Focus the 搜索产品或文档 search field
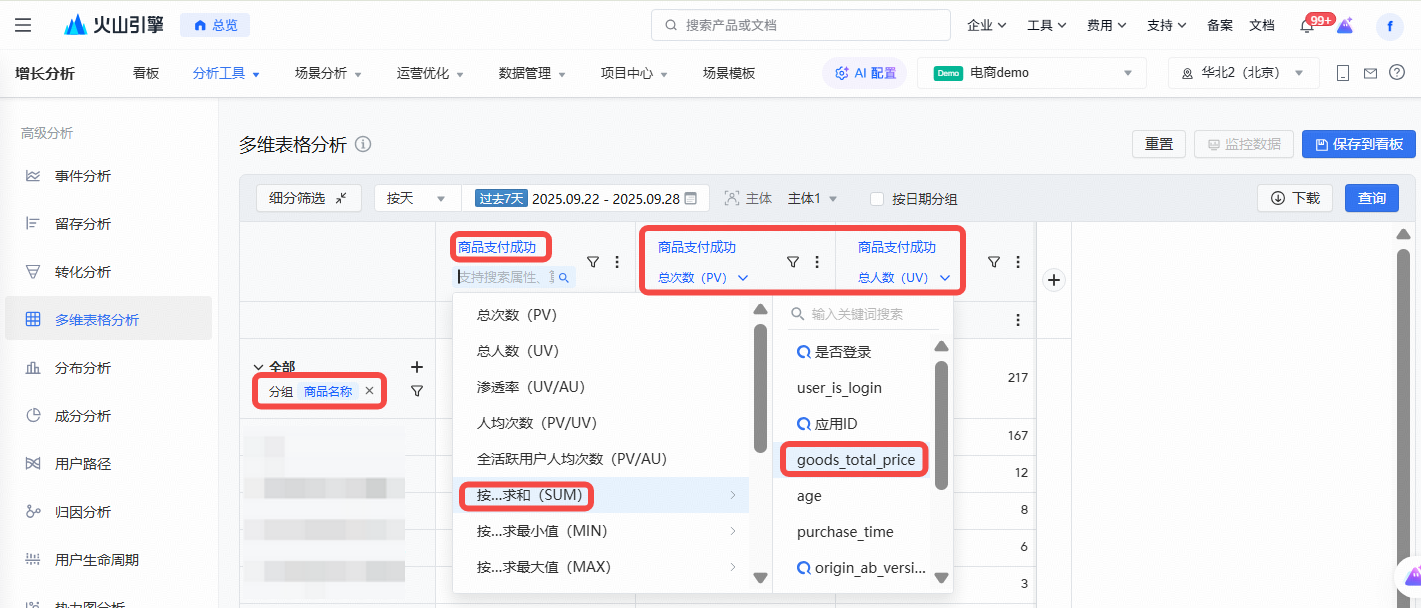The width and height of the screenshot is (1421, 608). [801, 25]
